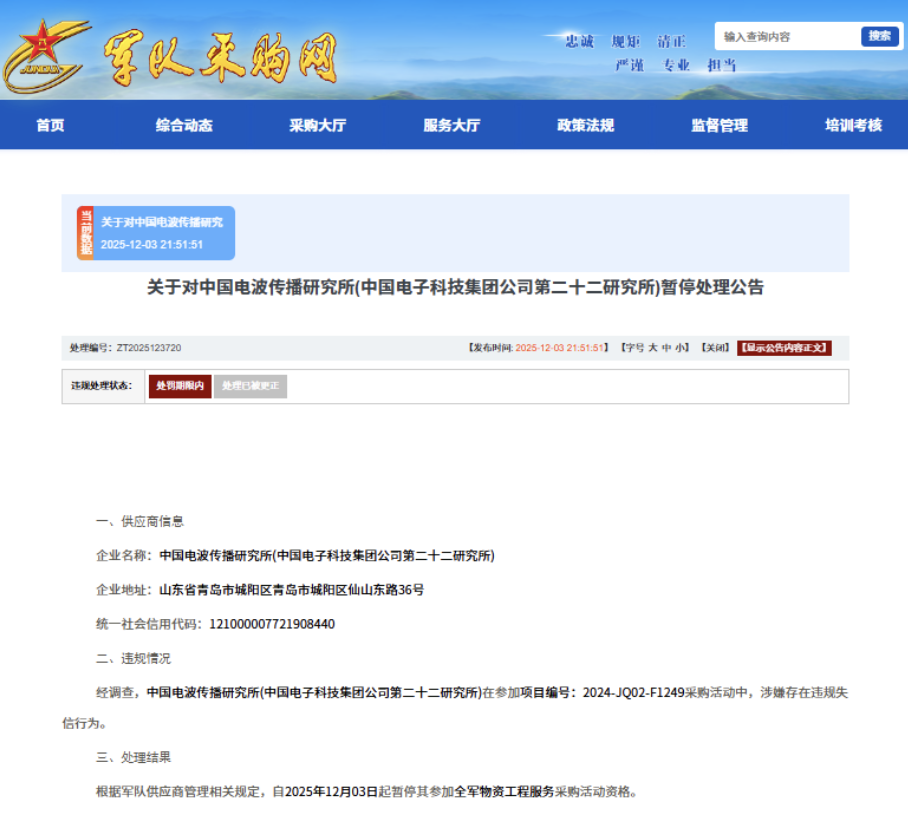
Task: Set font size to 中 (medium)
Action: [666, 348]
